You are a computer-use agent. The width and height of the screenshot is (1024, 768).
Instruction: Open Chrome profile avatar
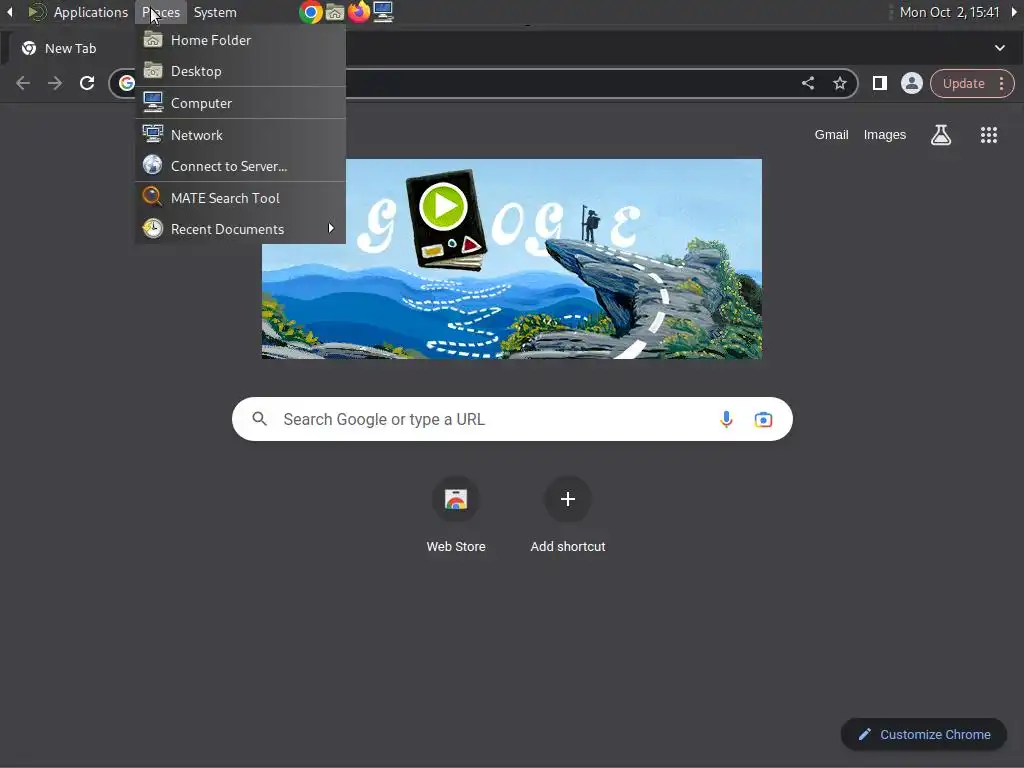tap(912, 83)
